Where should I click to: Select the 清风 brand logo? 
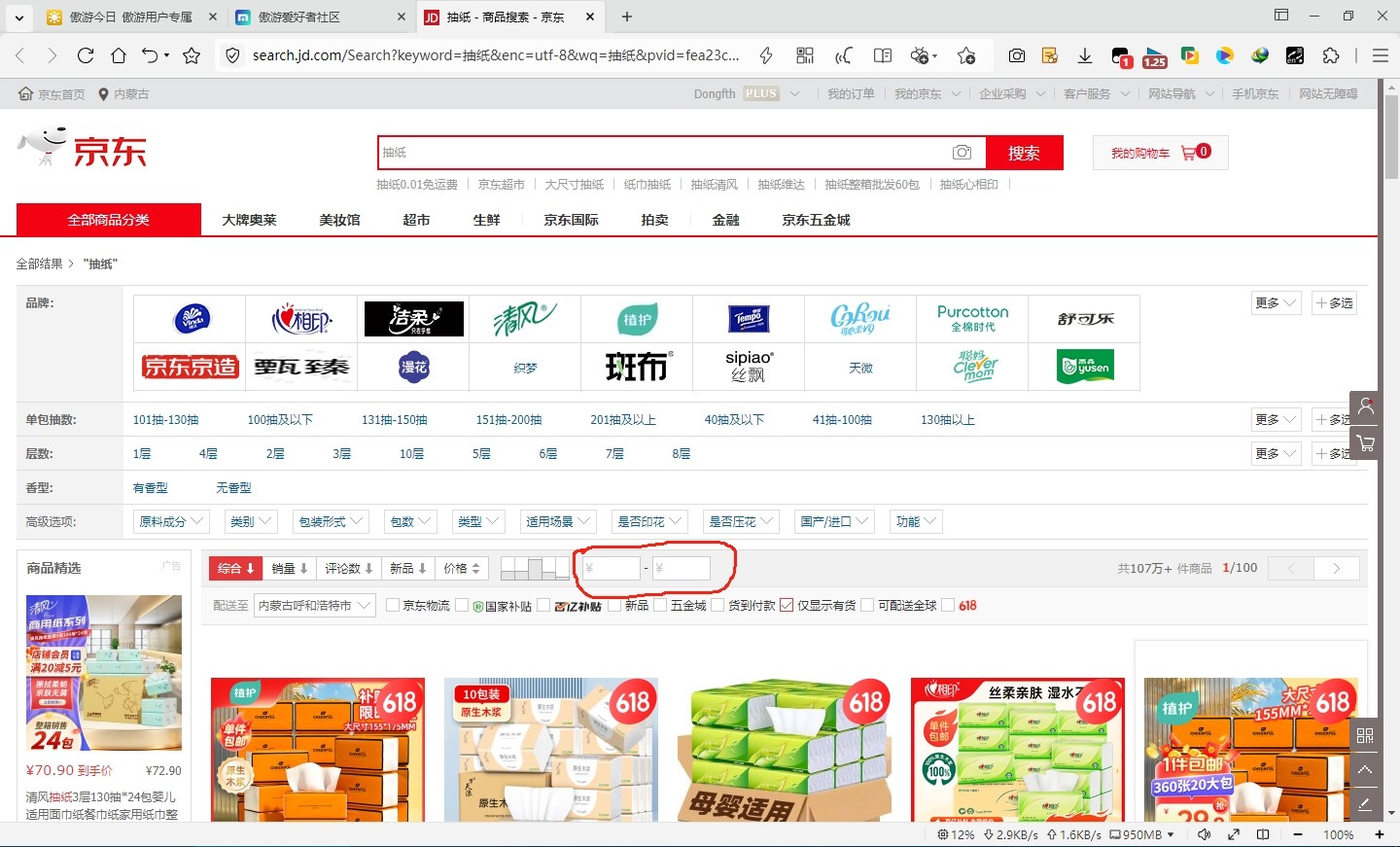click(x=525, y=319)
